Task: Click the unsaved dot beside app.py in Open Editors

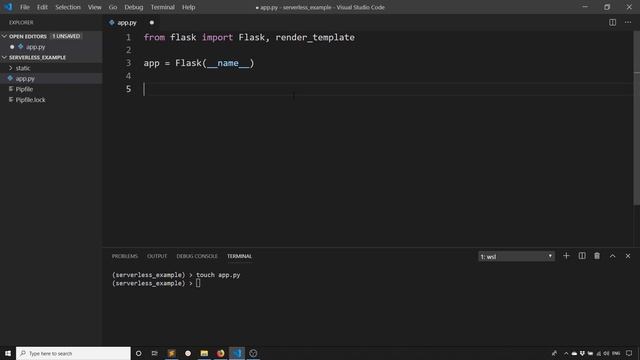Action: (x=12, y=47)
